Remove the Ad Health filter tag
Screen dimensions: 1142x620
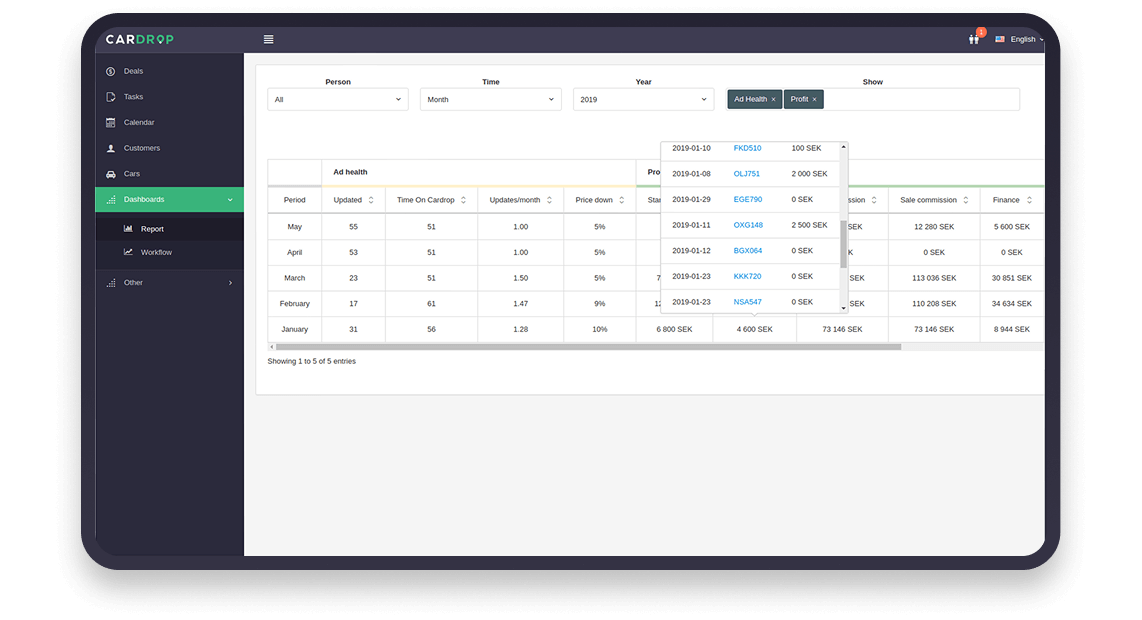pos(773,100)
